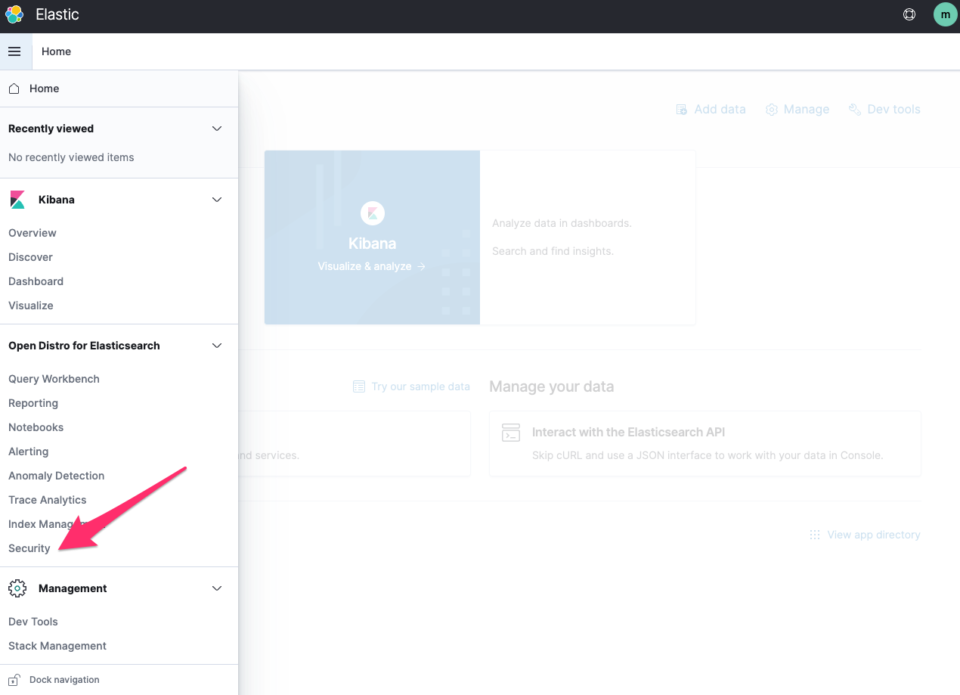Screen dimensions: 960x695
Task: Collapse the Management section chevron
Action: click(217, 588)
